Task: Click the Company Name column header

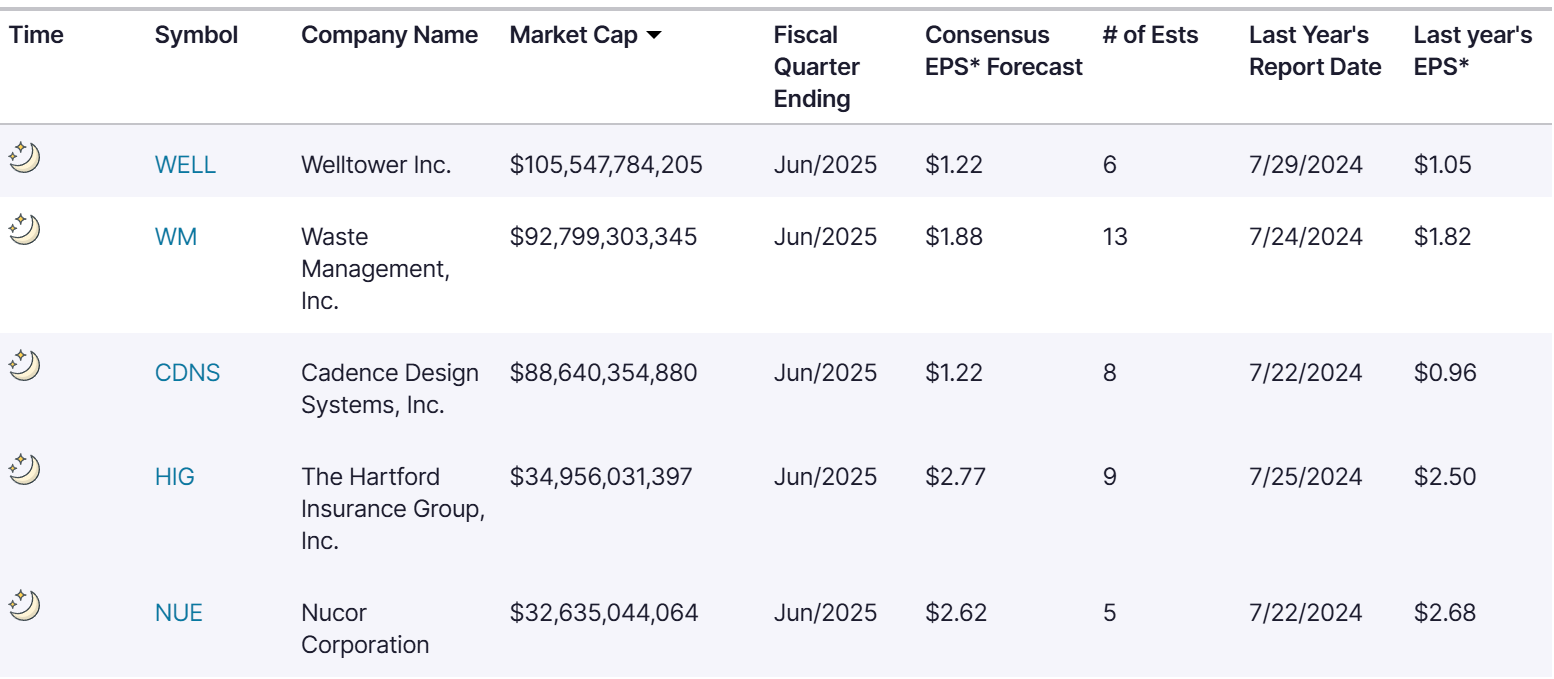Action: click(389, 36)
